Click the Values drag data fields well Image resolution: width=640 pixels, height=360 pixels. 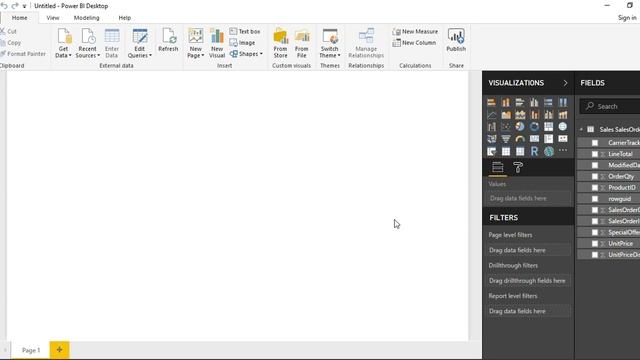529,198
